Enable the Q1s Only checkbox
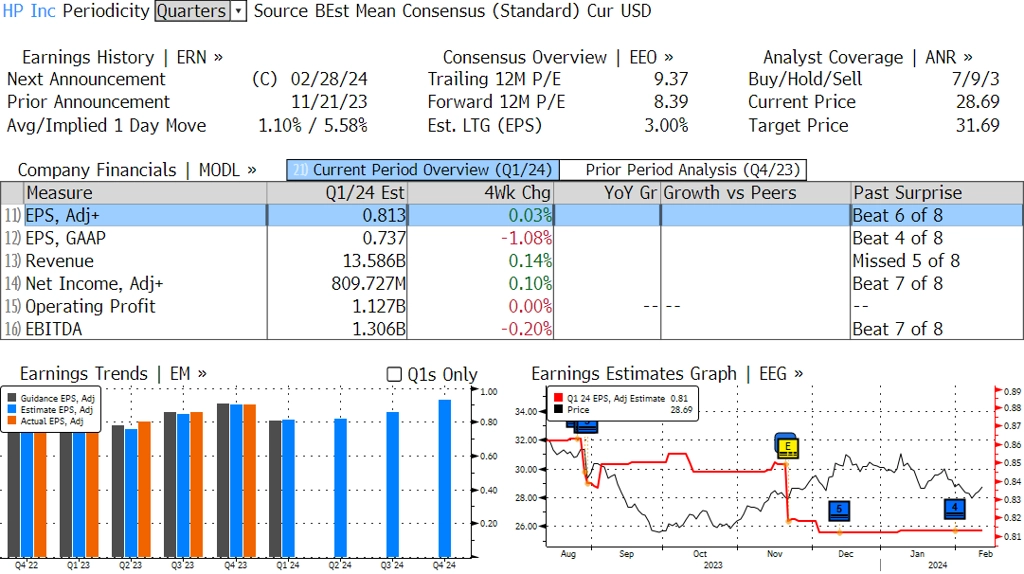The height and width of the screenshot is (574, 1024). click(394, 374)
